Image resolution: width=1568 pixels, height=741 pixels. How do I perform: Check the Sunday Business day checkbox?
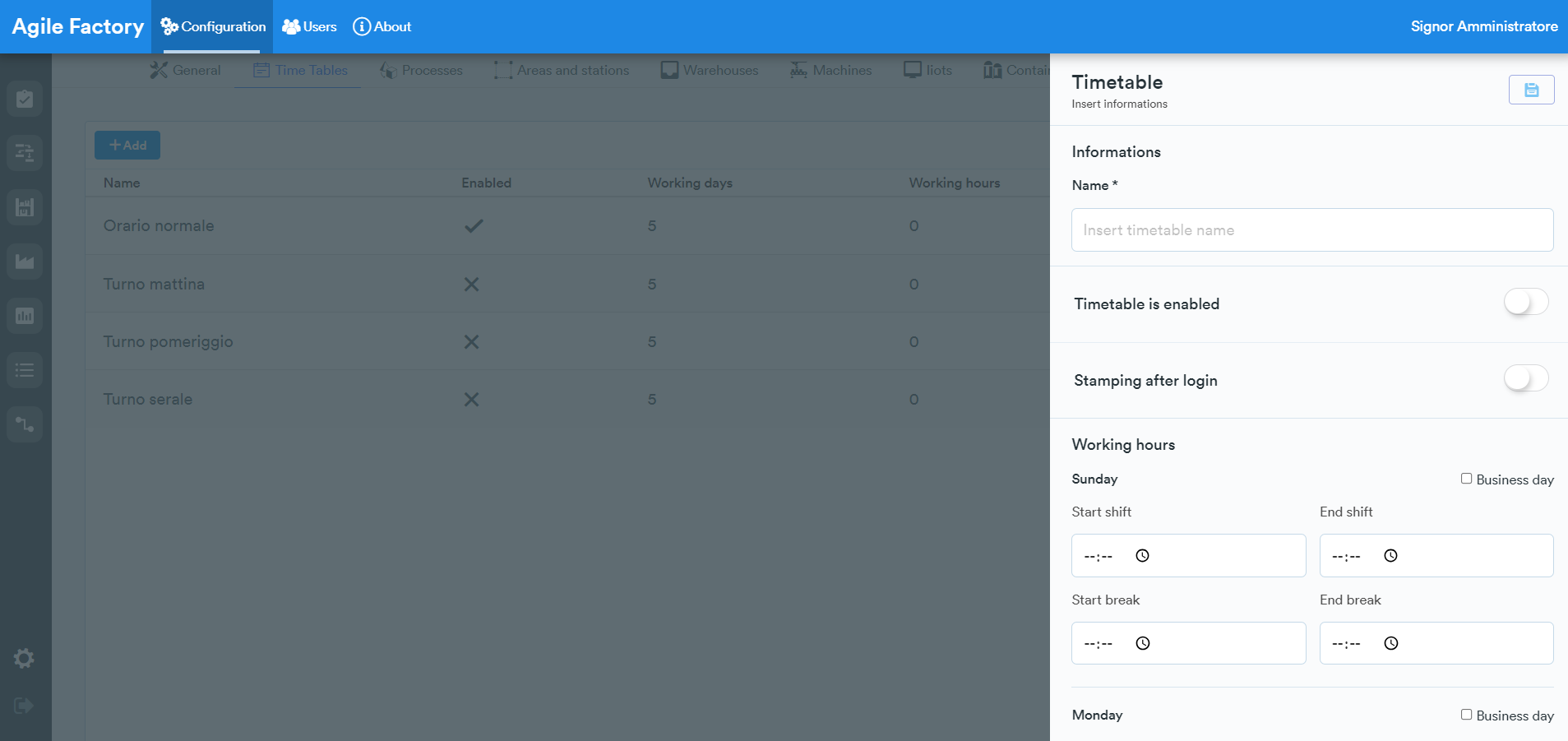[1466, 479]
